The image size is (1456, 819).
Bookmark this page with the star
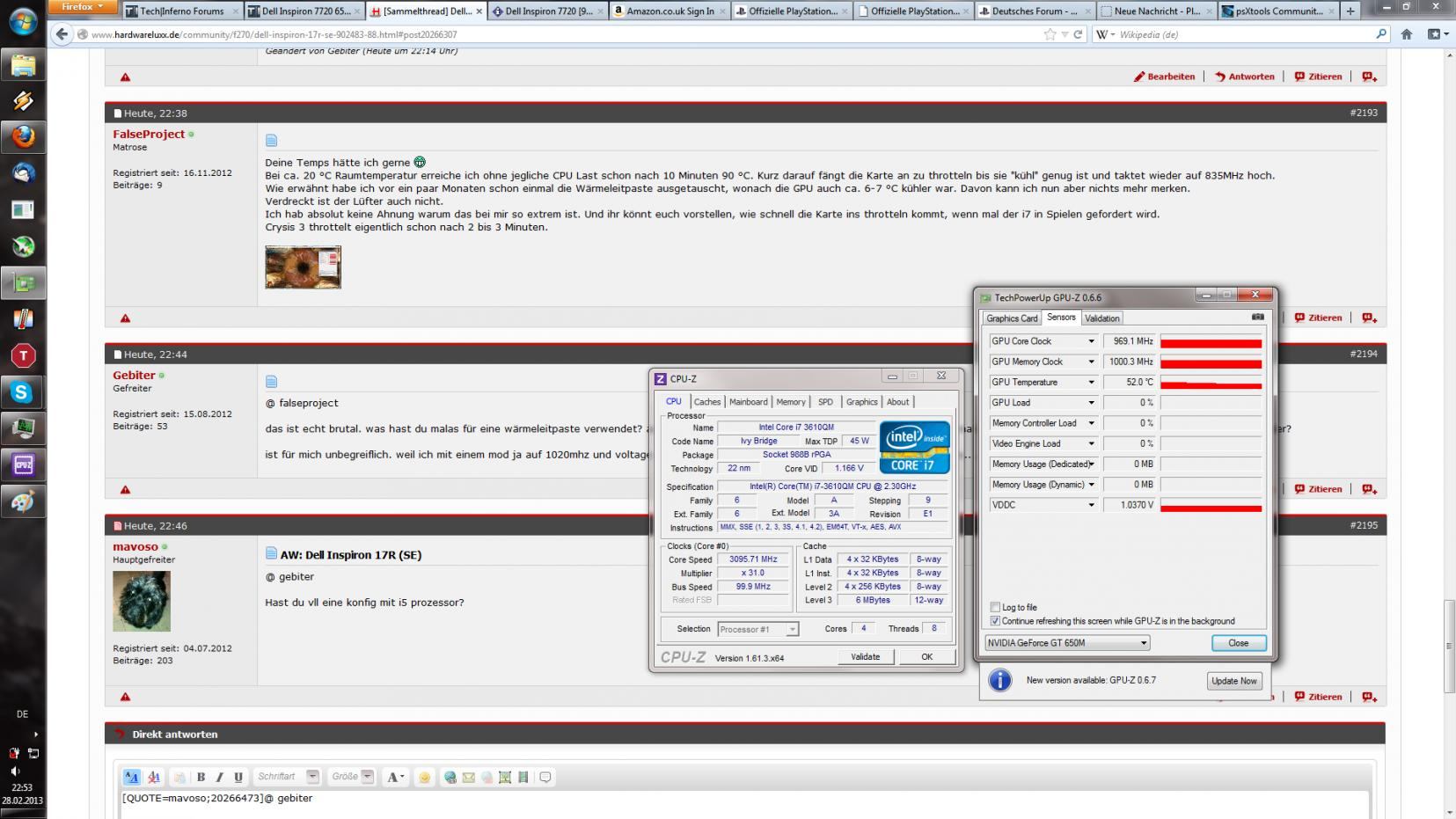(1050, 34)
